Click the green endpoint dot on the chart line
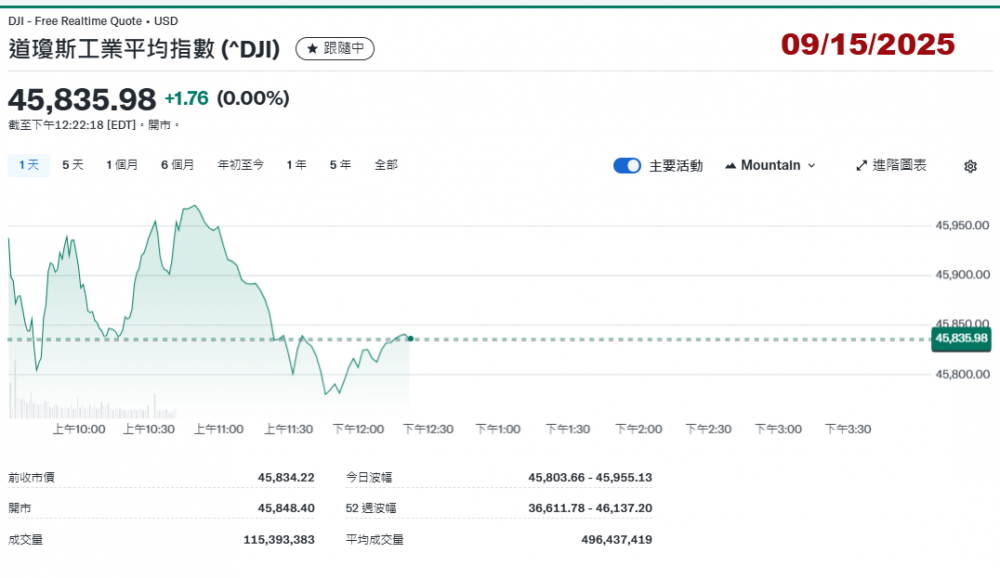The height and width of the screenshot is (578, 1000). [x=410, y=339]
